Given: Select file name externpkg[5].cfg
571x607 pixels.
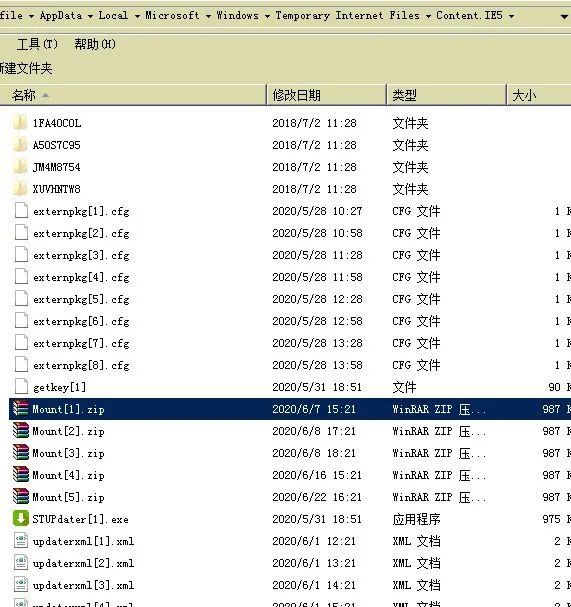Looking at the screenshot, I should (x=81, y=299).
